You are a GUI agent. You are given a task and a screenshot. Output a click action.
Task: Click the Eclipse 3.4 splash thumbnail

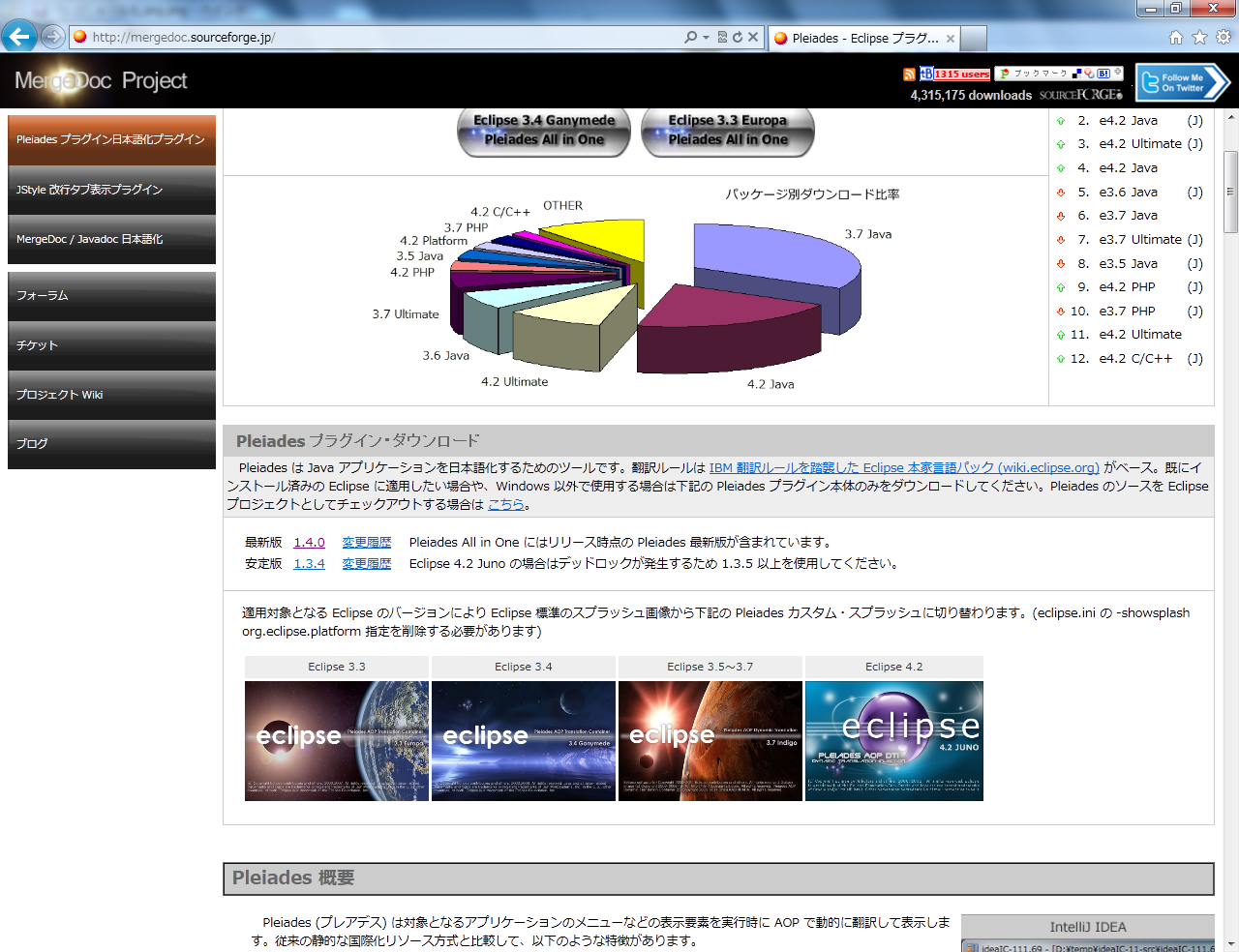(x=524, y=741)
